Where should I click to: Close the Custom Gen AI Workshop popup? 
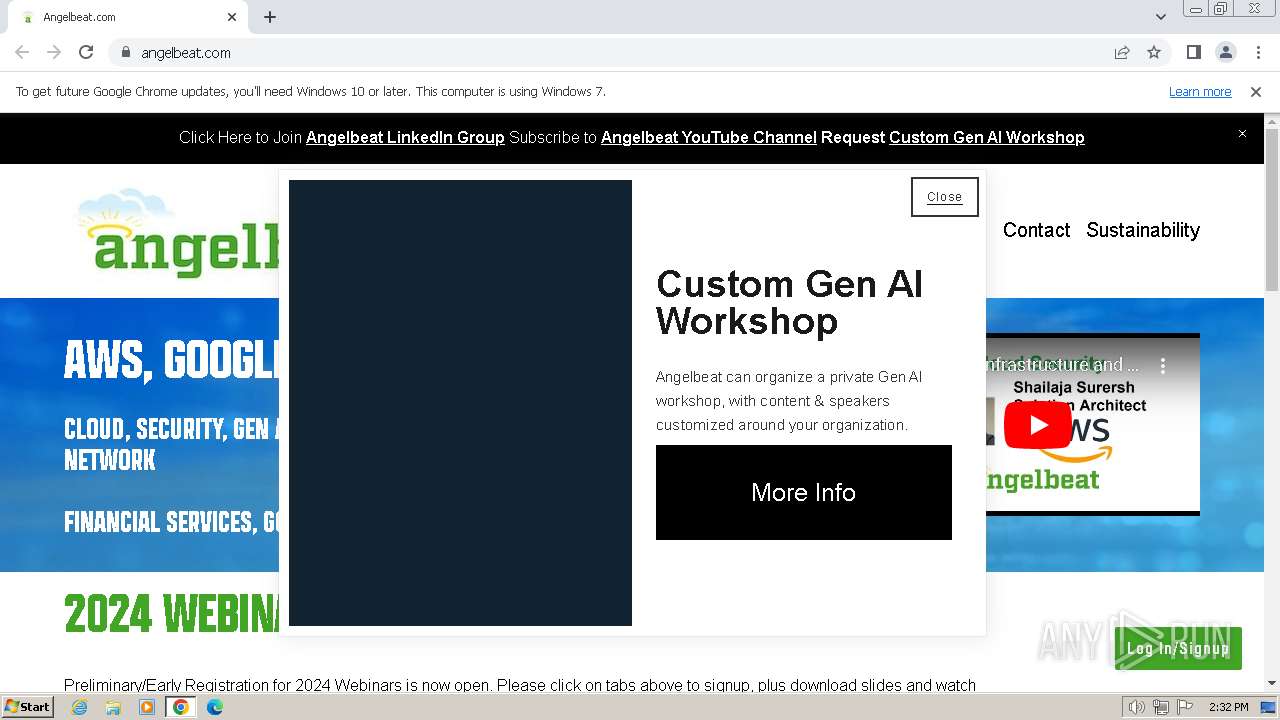tap(944, 197)
